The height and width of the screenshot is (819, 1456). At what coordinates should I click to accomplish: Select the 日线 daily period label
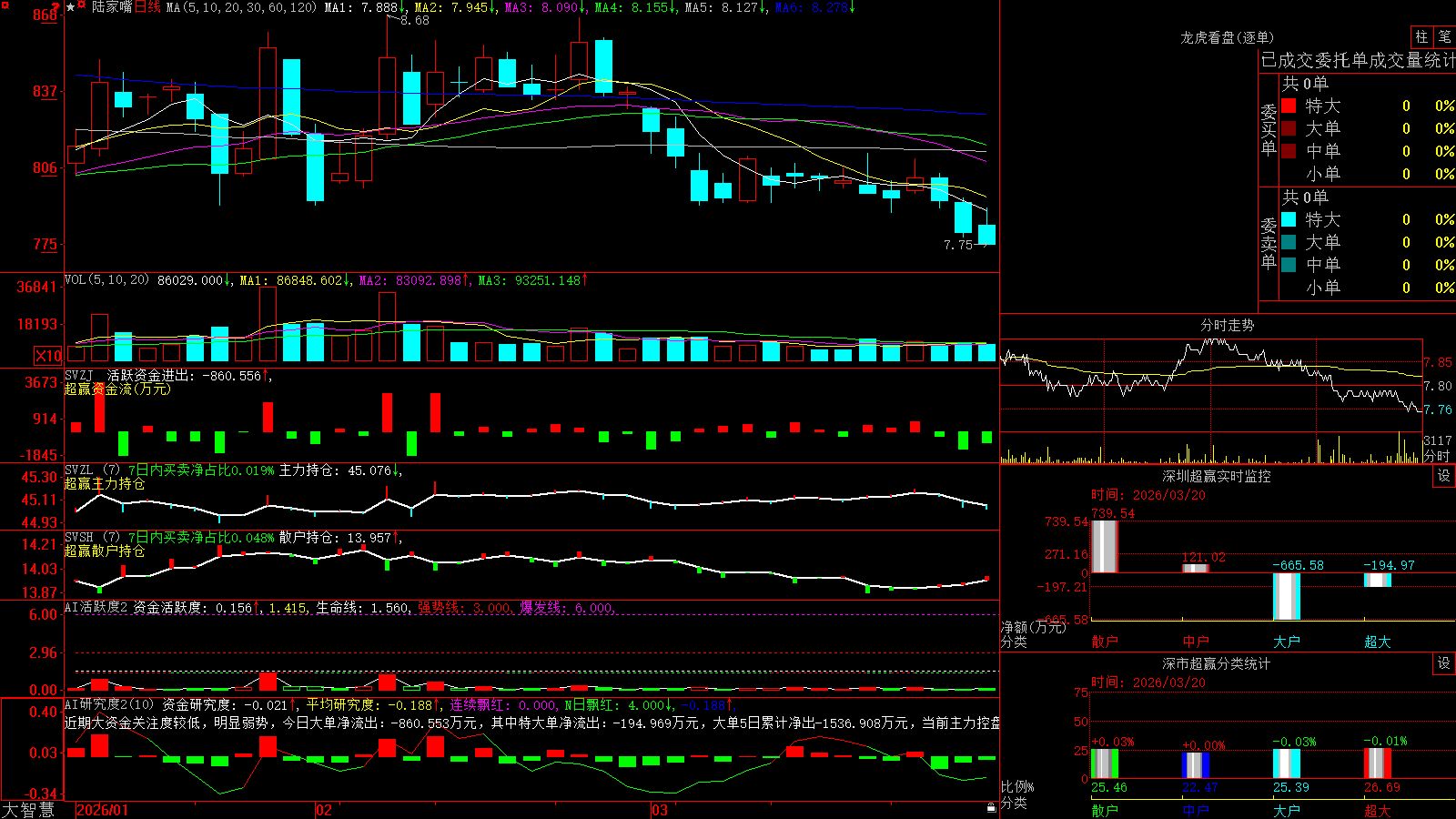148,7
